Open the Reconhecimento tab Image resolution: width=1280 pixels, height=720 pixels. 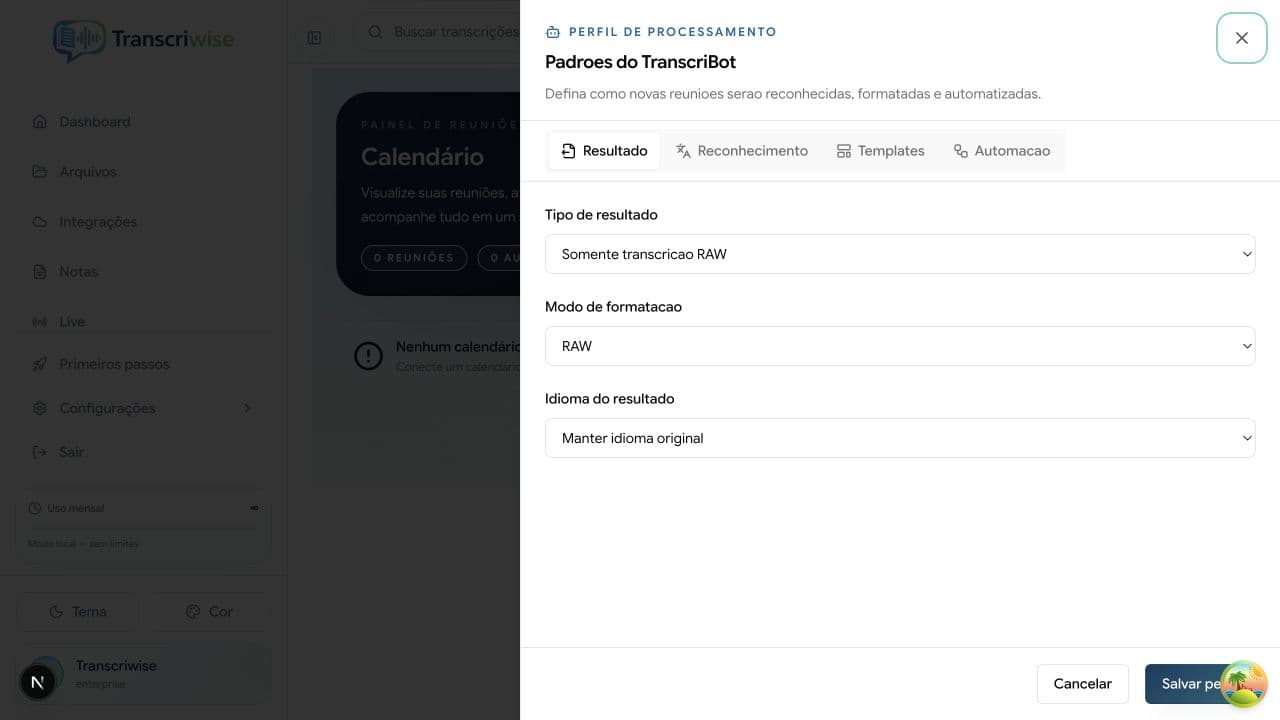click(741, 151)
